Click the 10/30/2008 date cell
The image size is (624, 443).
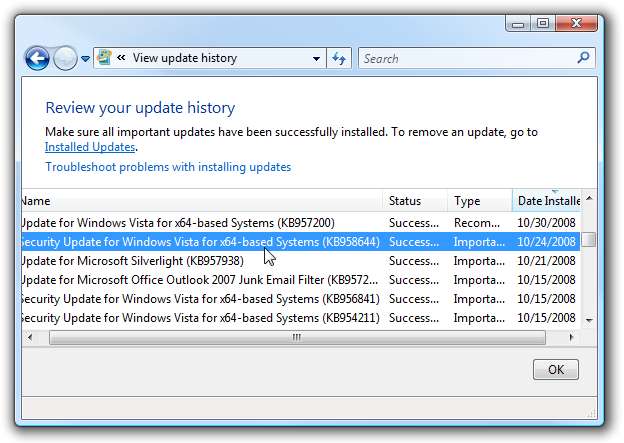(546, 222)
